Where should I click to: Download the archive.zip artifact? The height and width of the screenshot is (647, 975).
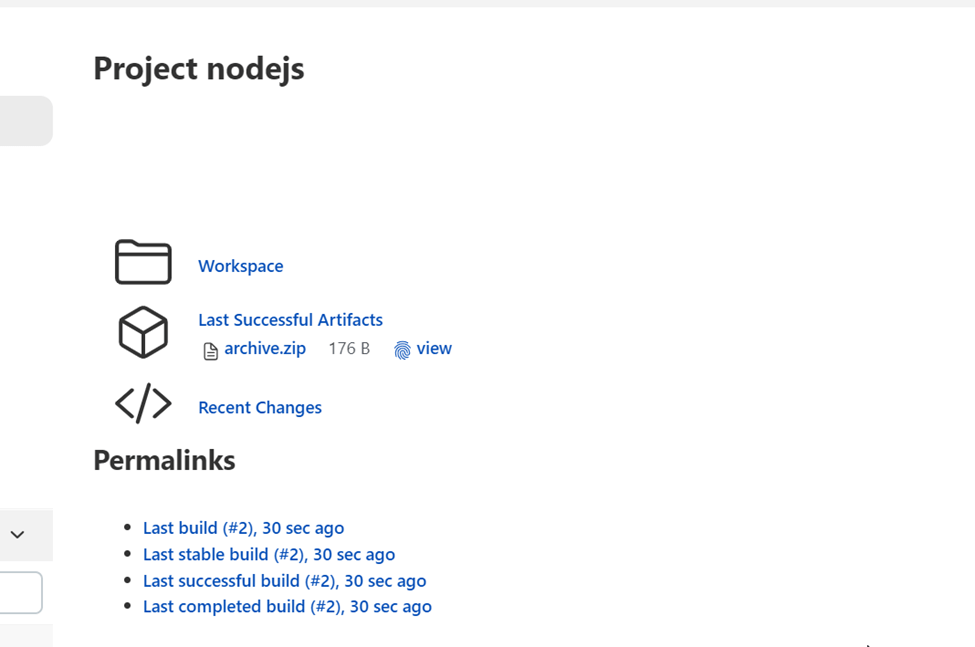click(x=265, y=349)
